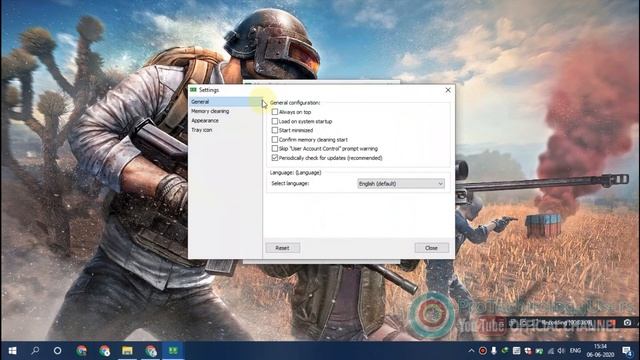The height and width of the screenshot is (360, 640).
Task: Open the taskbar search magnifier
Action: [35, 351]
